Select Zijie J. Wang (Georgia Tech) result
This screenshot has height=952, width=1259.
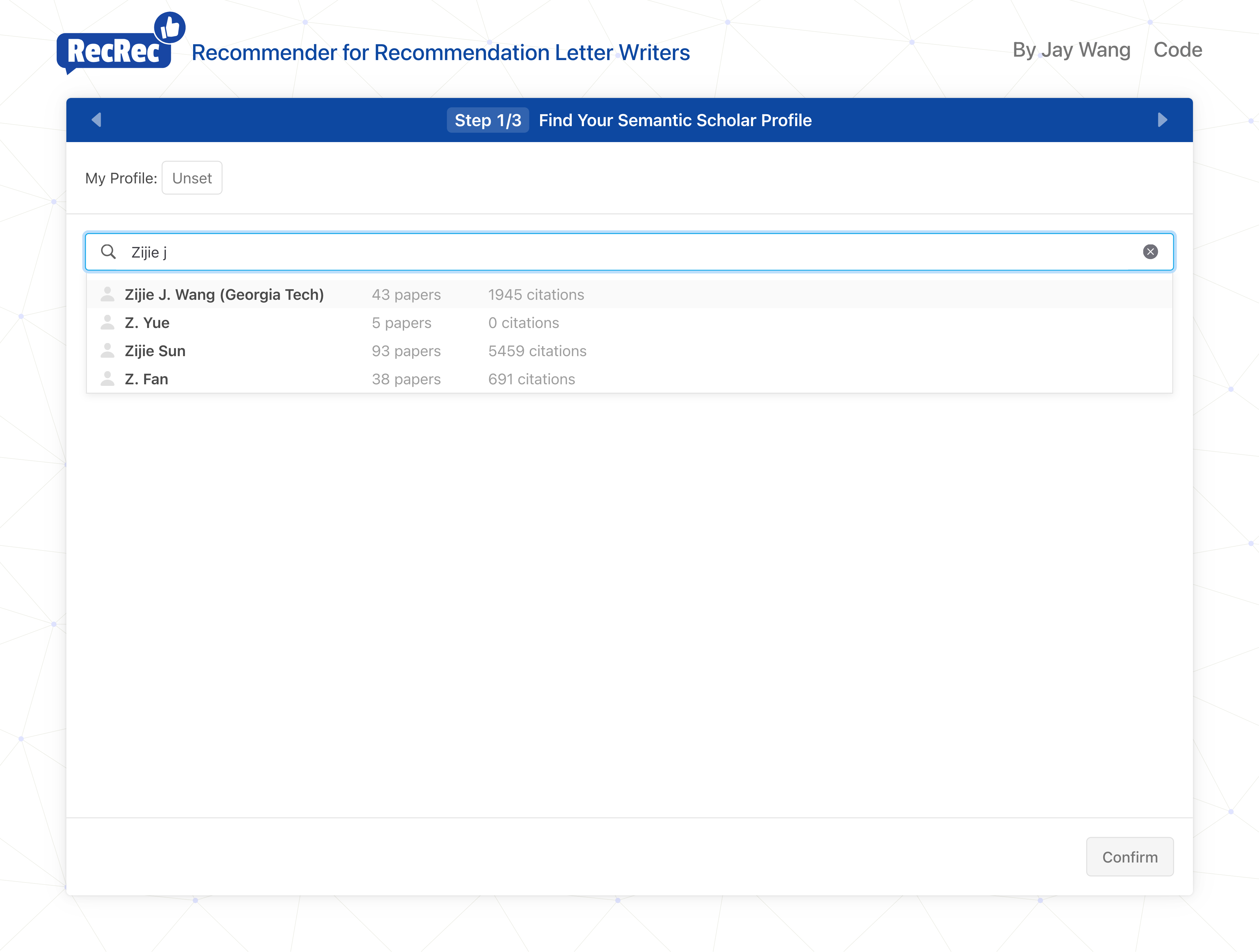pyautogui.click(x=629, y=294)
